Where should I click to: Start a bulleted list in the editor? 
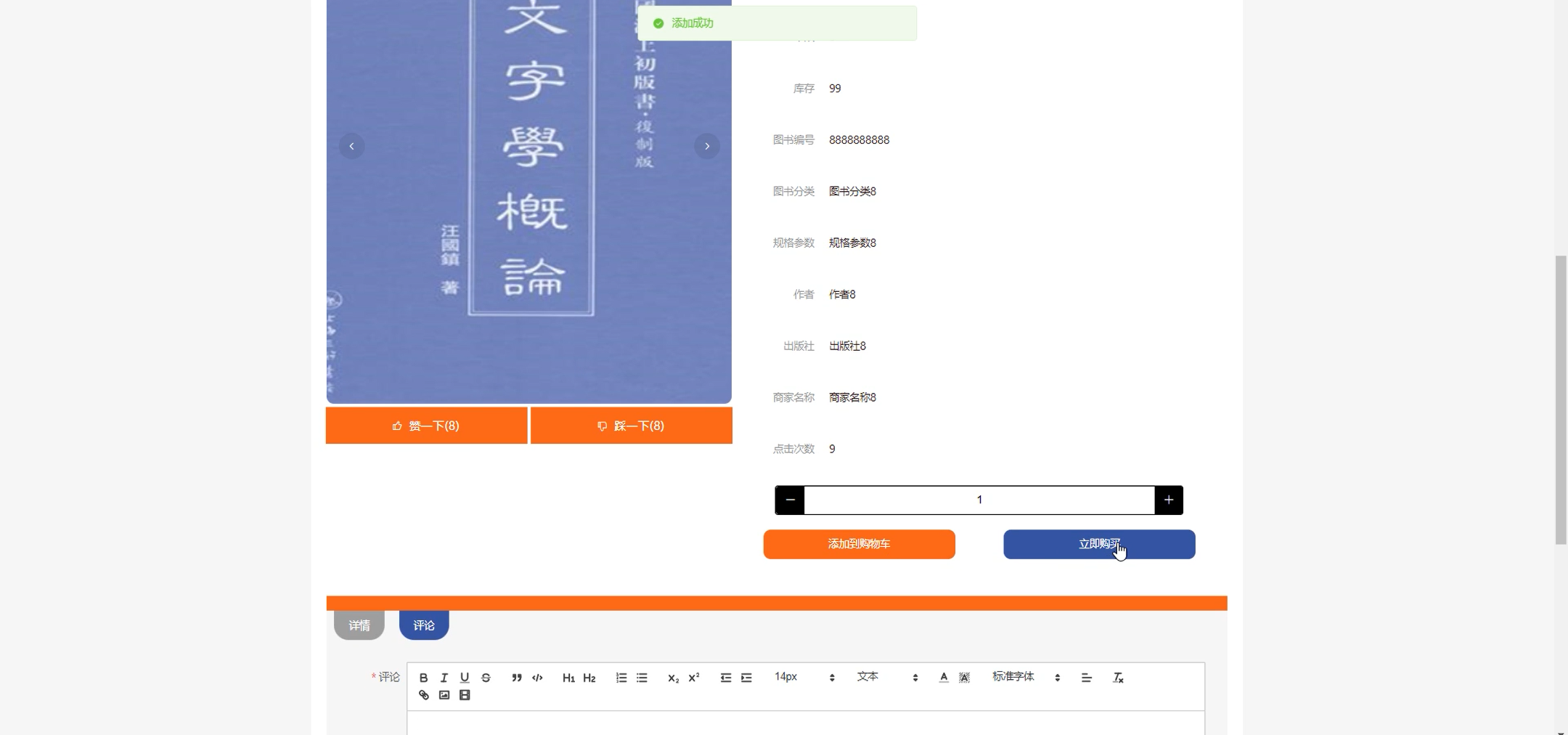[x=642, y=677]
